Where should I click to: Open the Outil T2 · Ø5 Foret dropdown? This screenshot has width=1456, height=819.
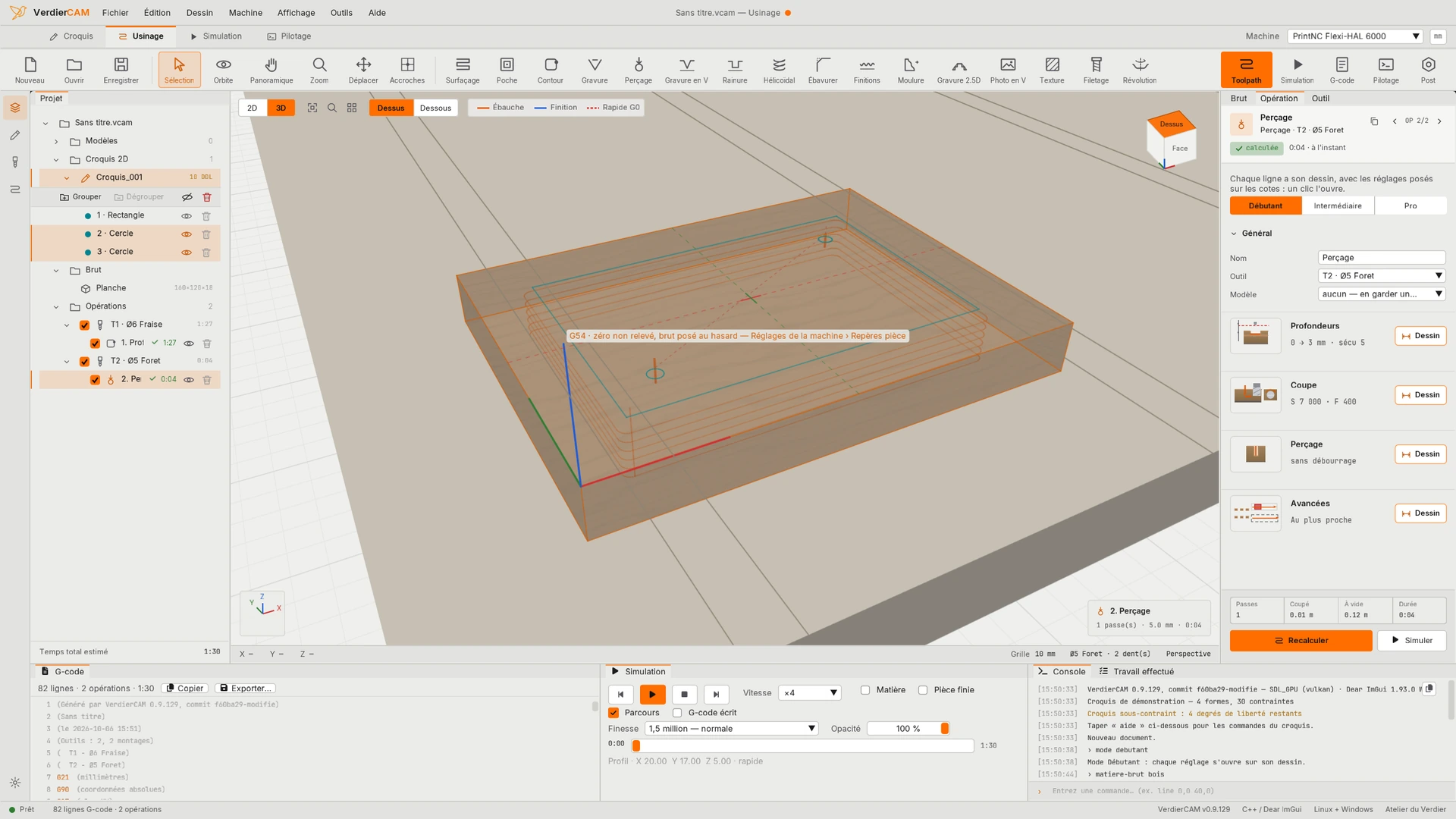coord(1382,276)
